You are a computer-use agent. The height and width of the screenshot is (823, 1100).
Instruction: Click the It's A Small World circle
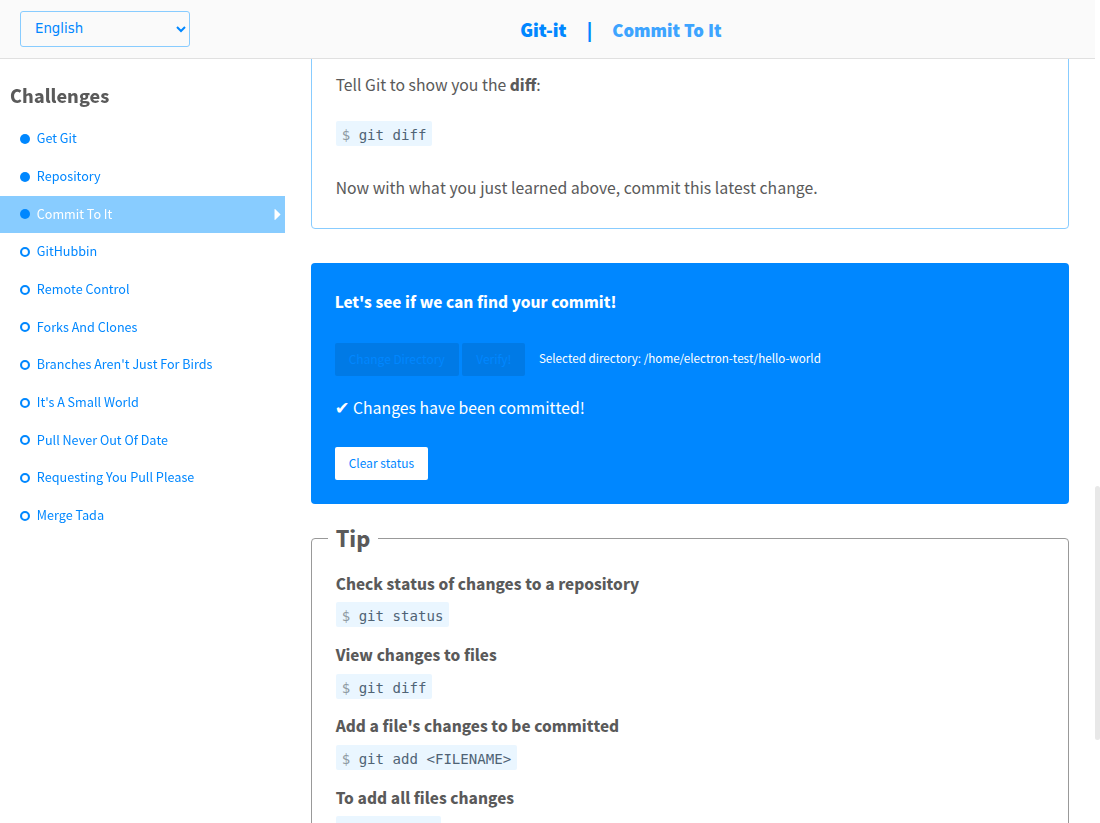pyautogui.click(x=25, y=403)
